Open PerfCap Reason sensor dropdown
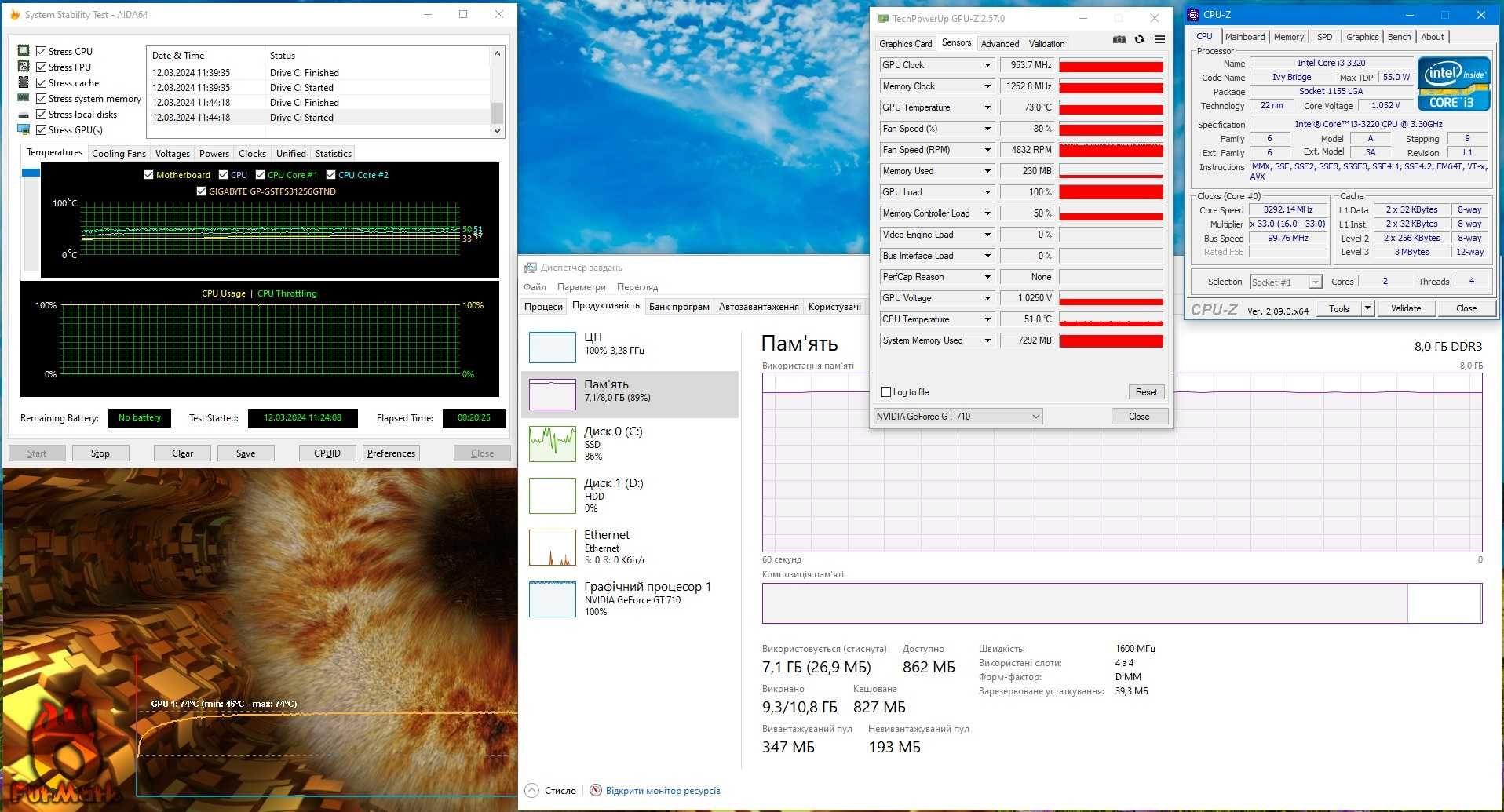 [987, 277]
